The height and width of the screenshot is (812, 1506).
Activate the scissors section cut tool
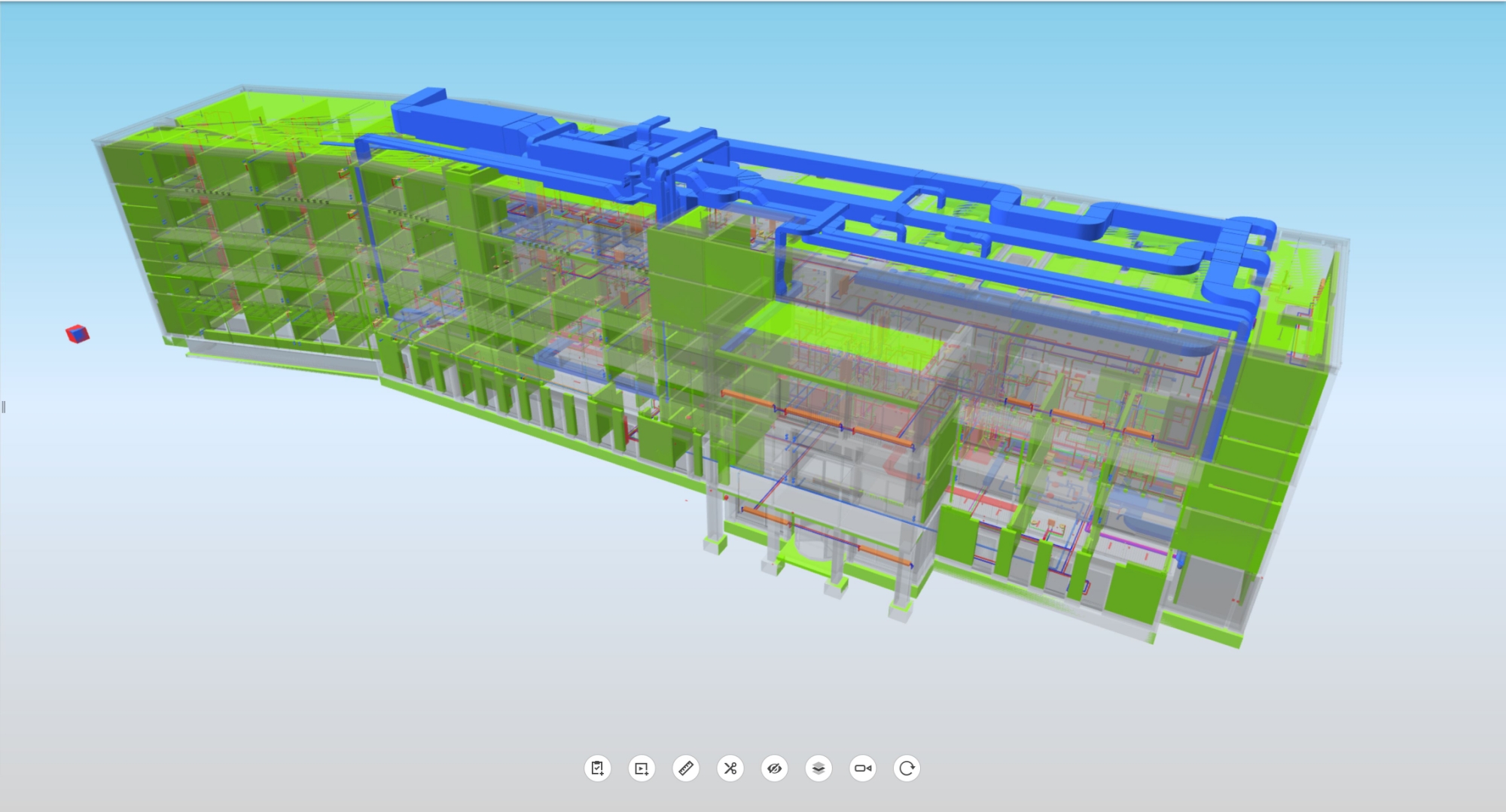pos(730,768)
